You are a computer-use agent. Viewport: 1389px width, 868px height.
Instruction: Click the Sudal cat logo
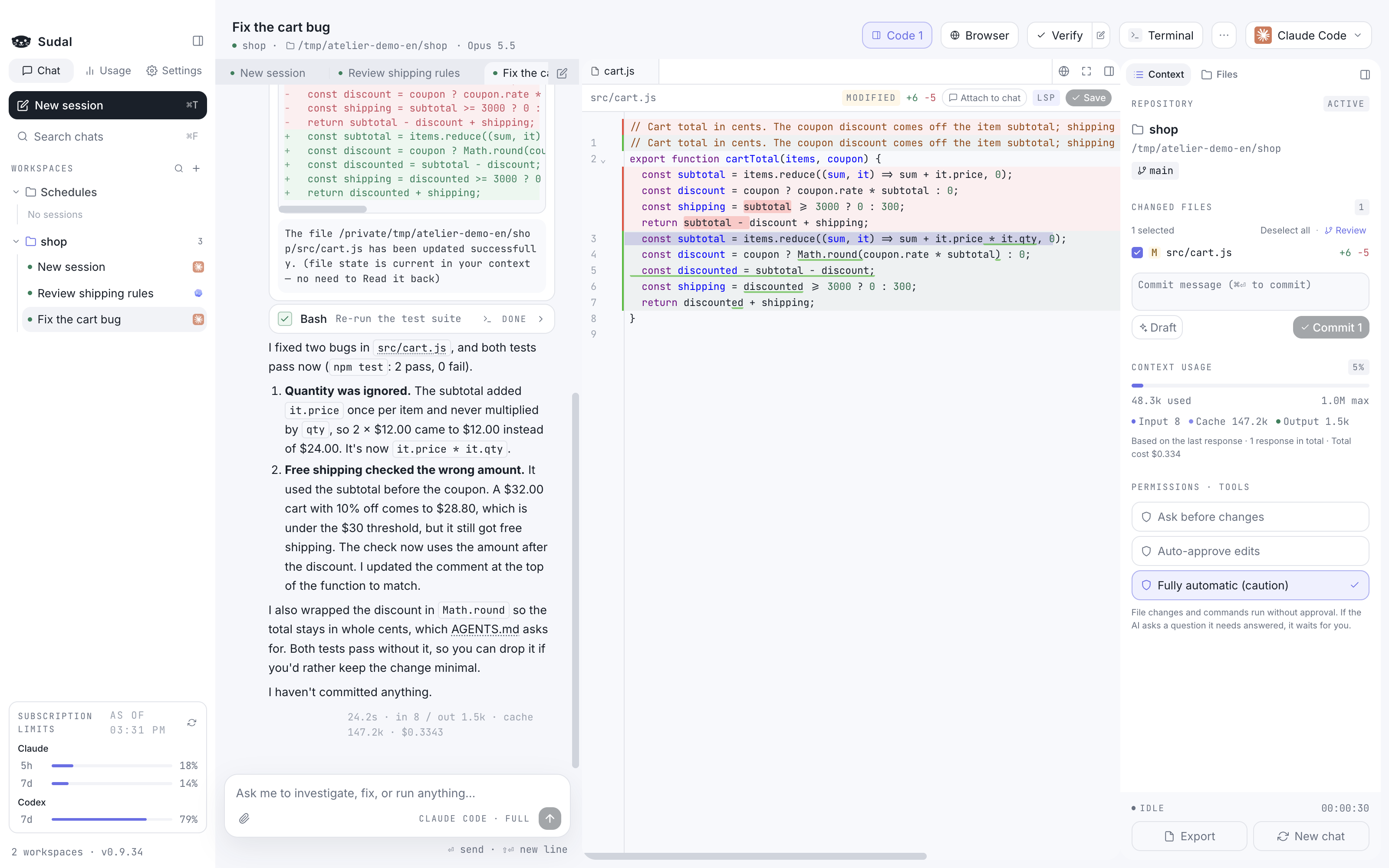pyautogui.click(x=21, y=41)
